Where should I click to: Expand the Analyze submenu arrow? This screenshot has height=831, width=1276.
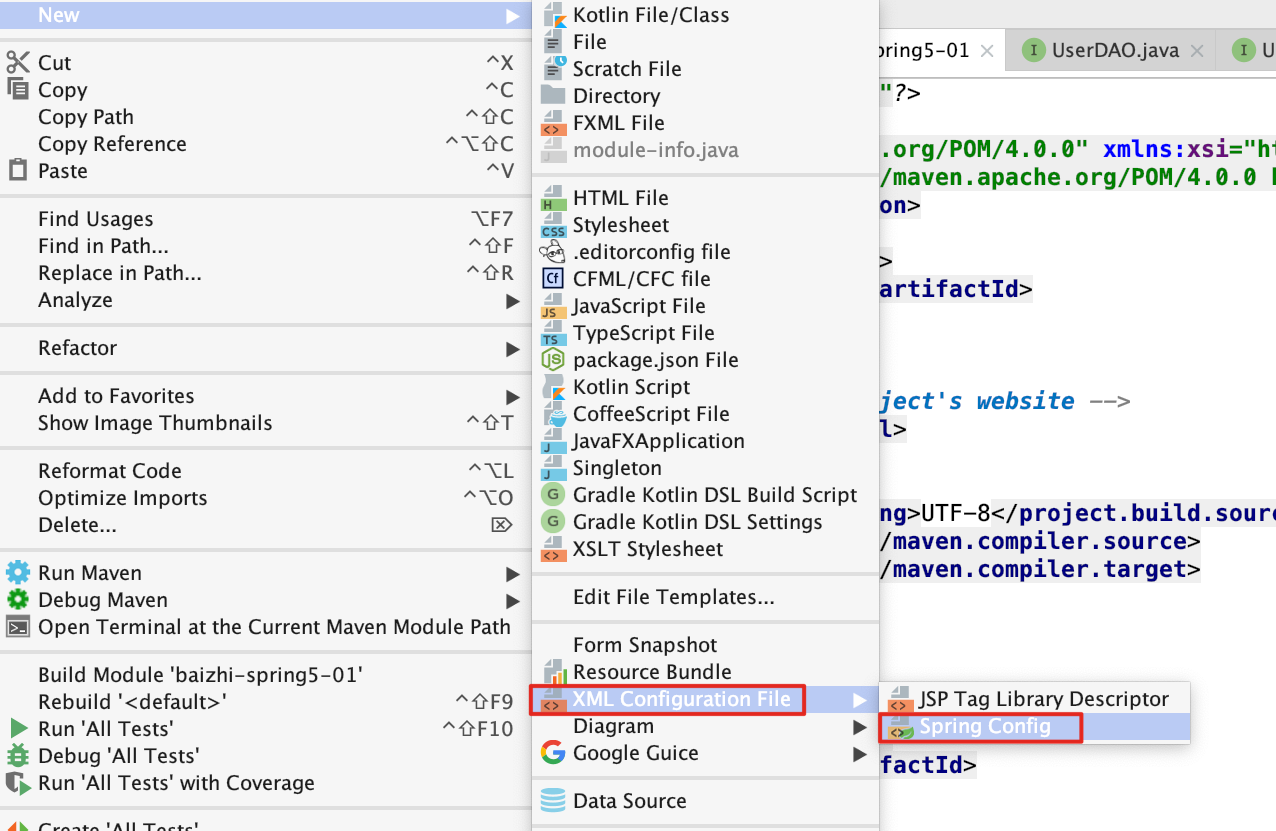[x=513, y=301]
